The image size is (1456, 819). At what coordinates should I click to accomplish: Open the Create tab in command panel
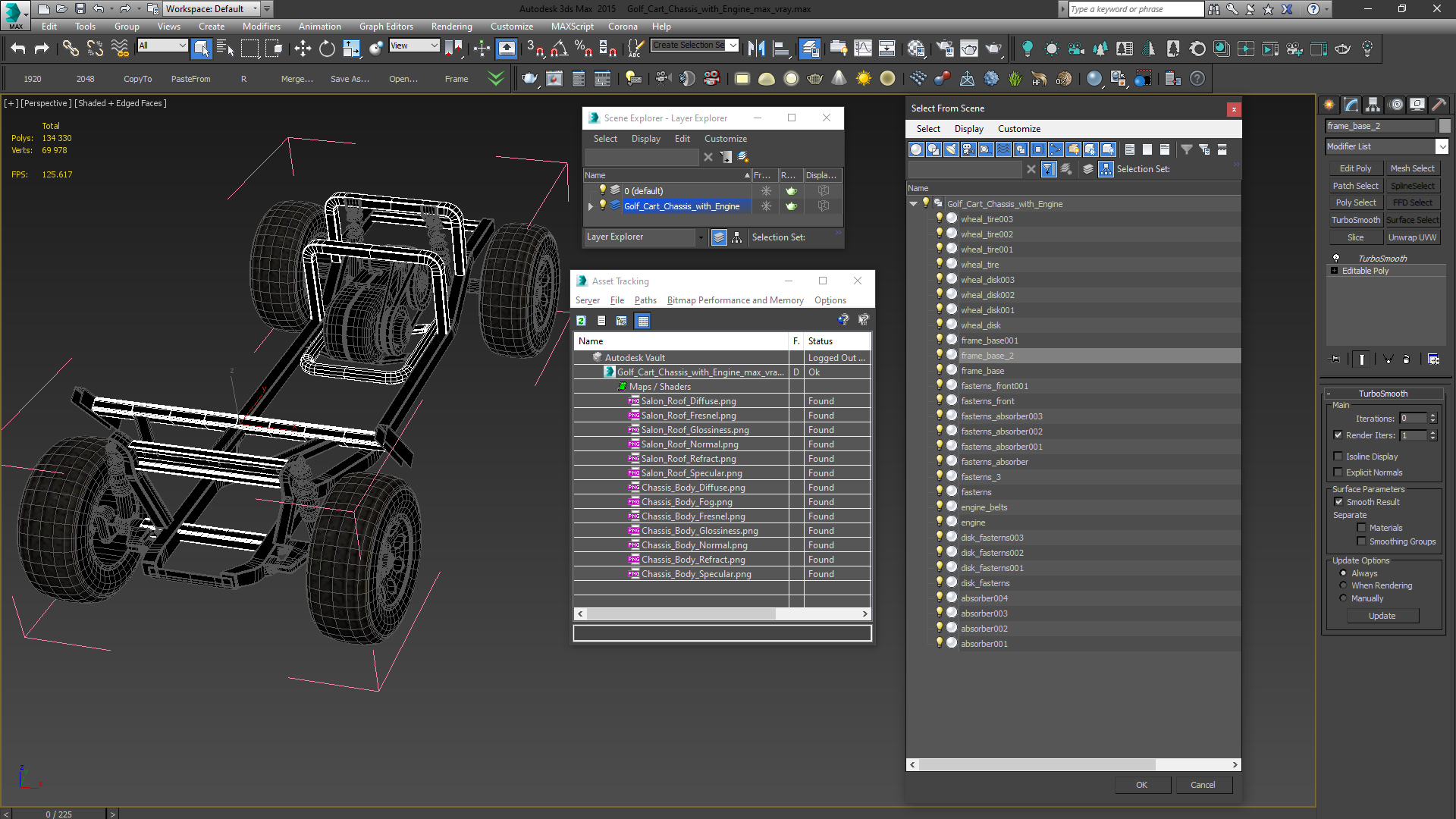[x=1329, y=105]
